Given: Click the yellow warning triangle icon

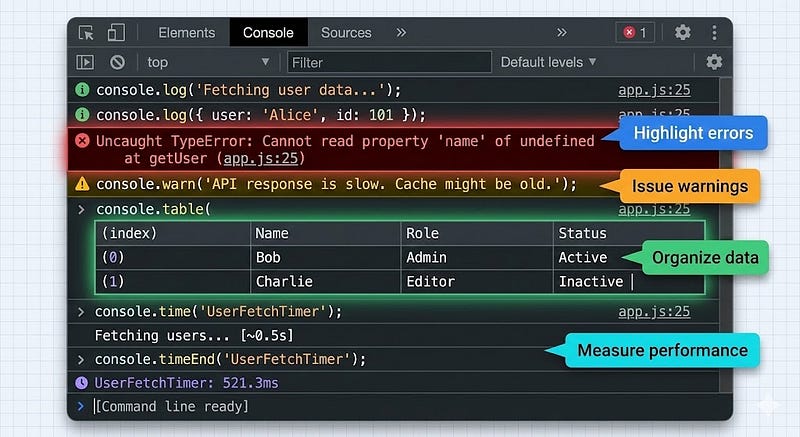Looking at the screenshot, I should coord(82,184).
